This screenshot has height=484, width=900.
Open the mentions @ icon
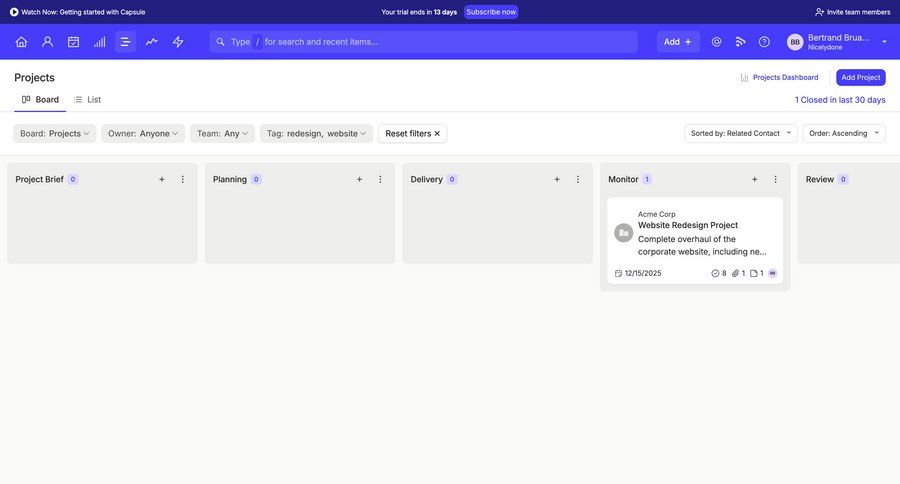click(x=716, y=42)
